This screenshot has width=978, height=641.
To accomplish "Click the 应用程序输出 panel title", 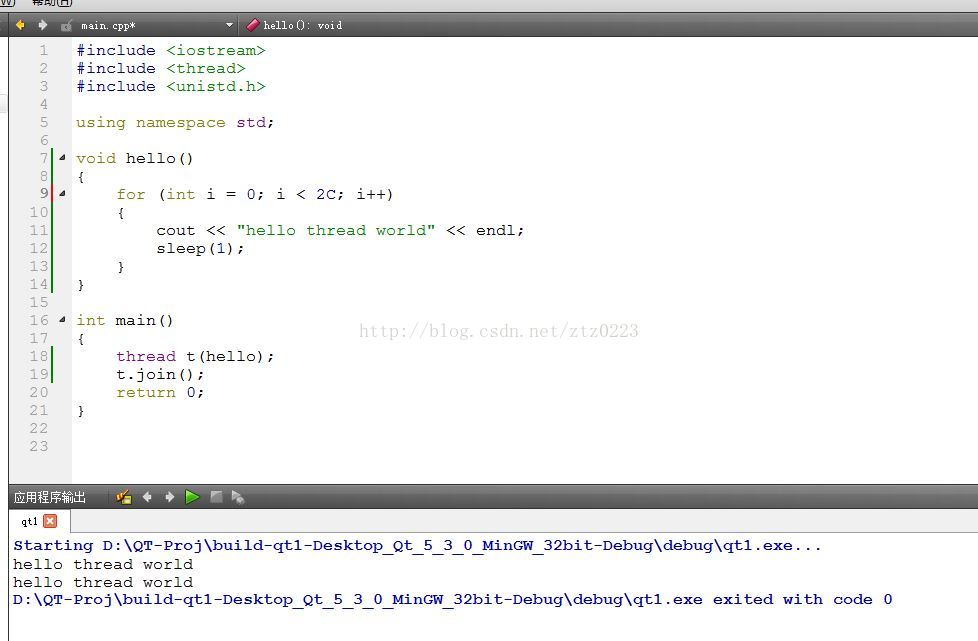I will click(x=50, y=497).
